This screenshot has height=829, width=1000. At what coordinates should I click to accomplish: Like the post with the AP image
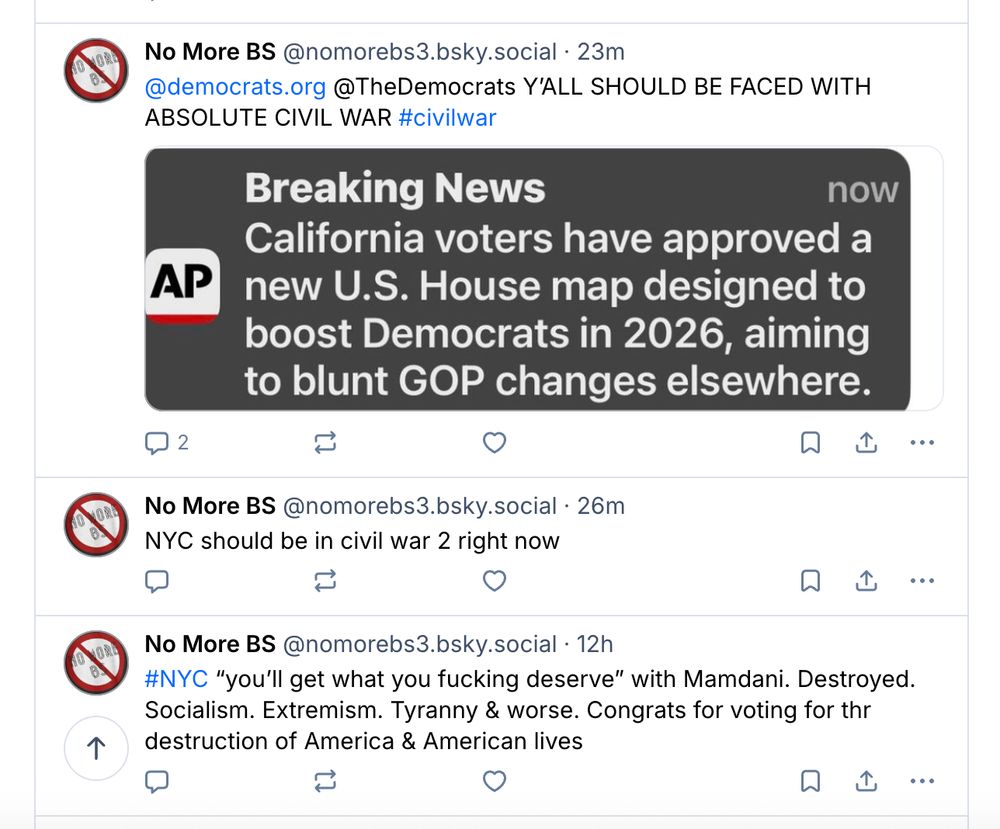pyautogui.click(x=494, y=443)
